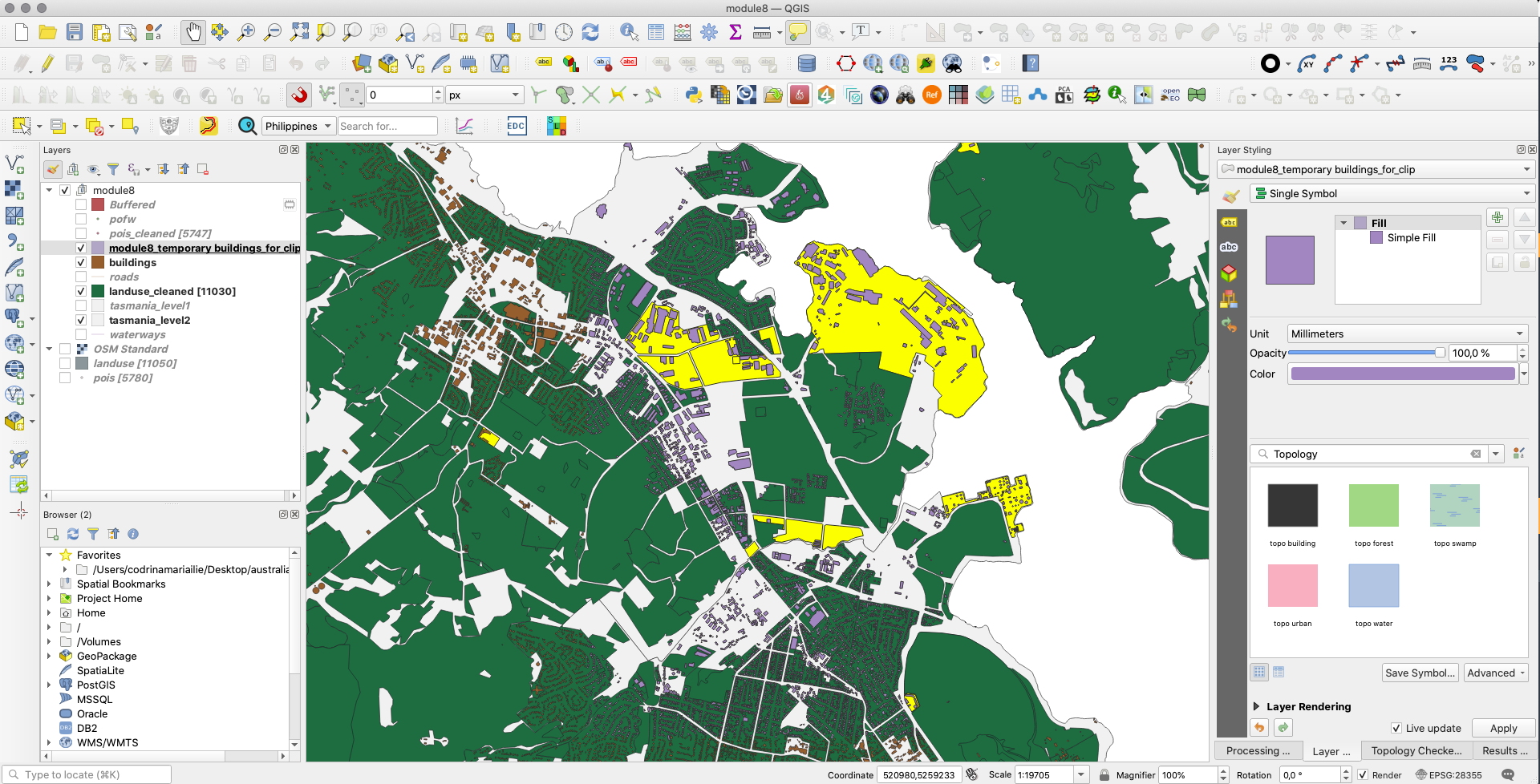This screenshot has width=1540, height=784.
Task: Toggle the tasmania_level2 layer visibility
Action: click(81, 321)
